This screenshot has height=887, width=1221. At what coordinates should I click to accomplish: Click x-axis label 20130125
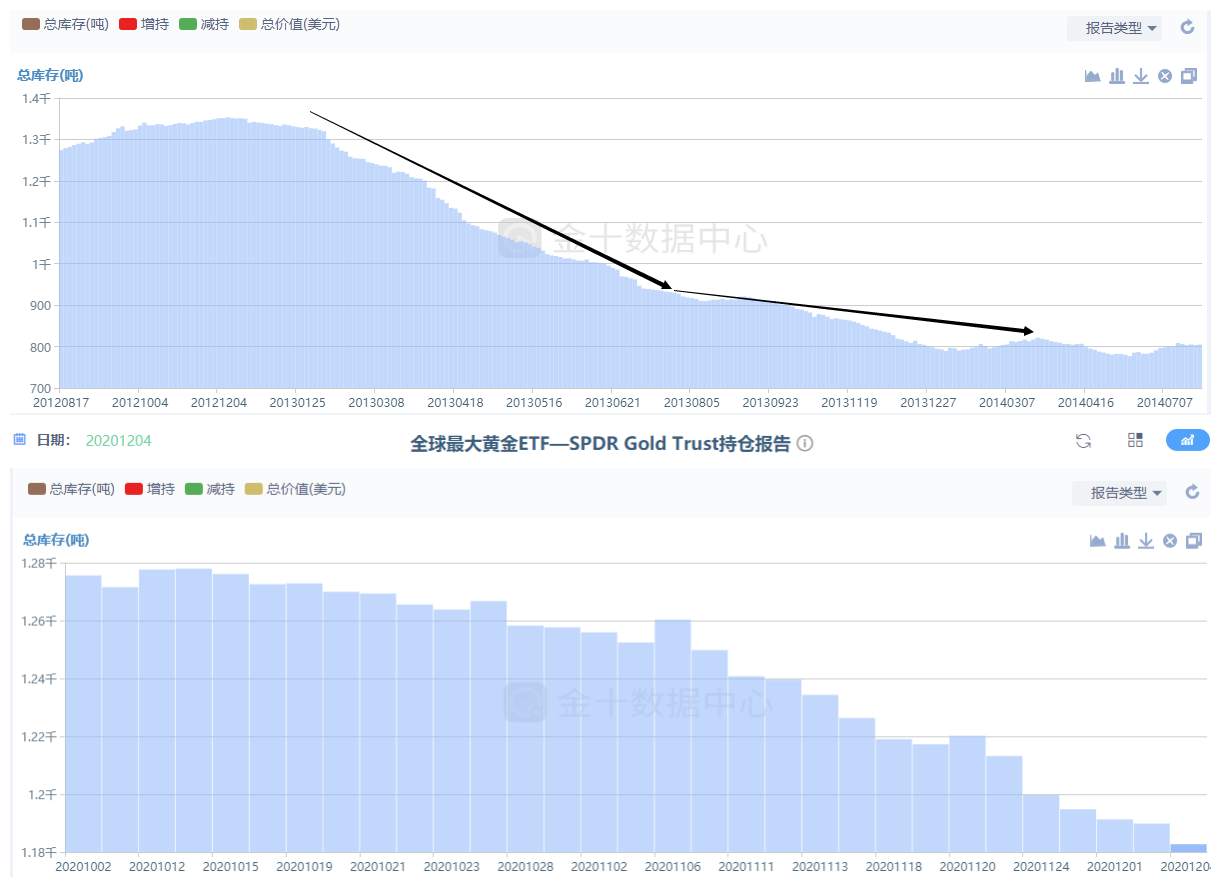pyautogui.click(x=296, y=402)
